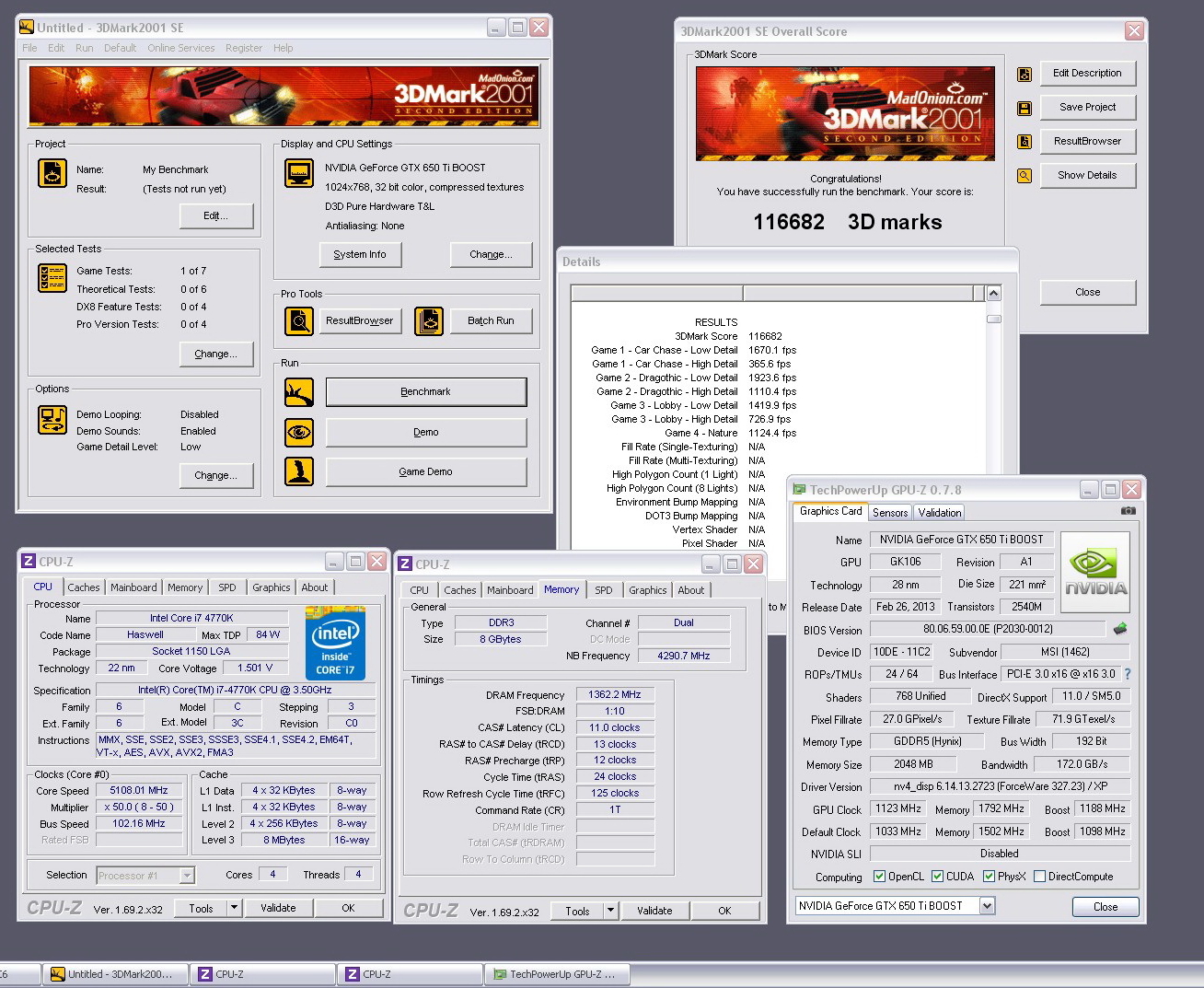Click the OK button in Memory CPU-Z window
1204x988 pixels.
pyautogui.click(x=724, y=911)
